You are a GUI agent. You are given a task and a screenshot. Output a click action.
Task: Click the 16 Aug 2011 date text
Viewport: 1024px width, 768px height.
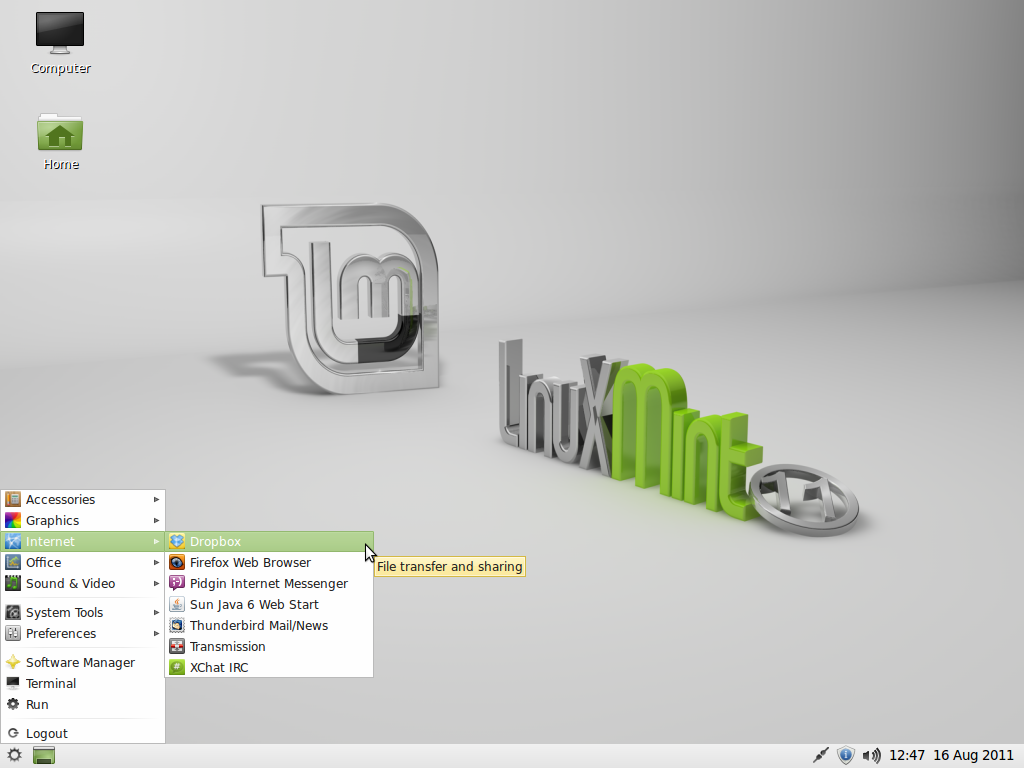pyautogui.click(x=973, y=756)
